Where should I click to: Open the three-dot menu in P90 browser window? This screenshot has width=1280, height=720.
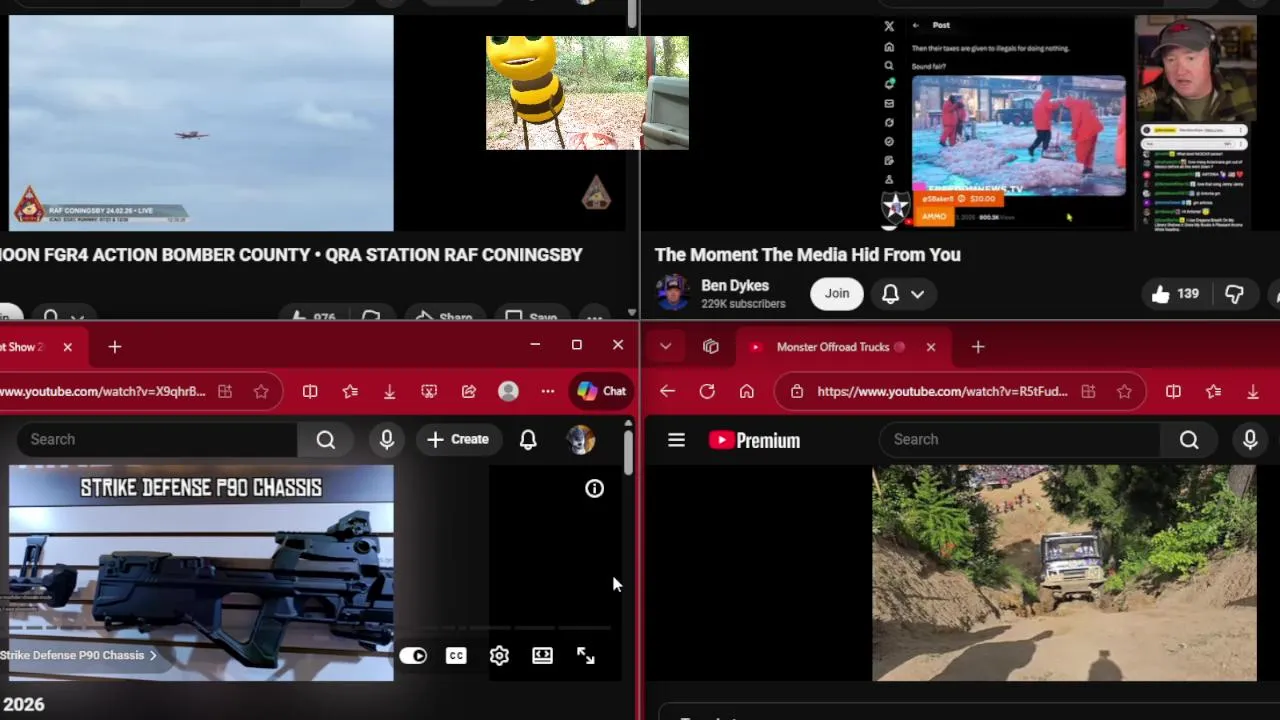click(x=548, y=391)
